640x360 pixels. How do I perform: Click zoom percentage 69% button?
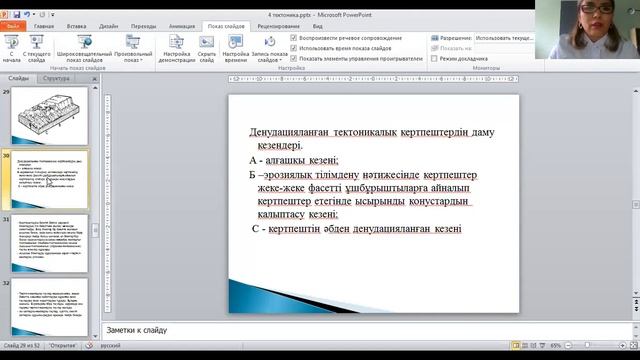tap(556, 345)
